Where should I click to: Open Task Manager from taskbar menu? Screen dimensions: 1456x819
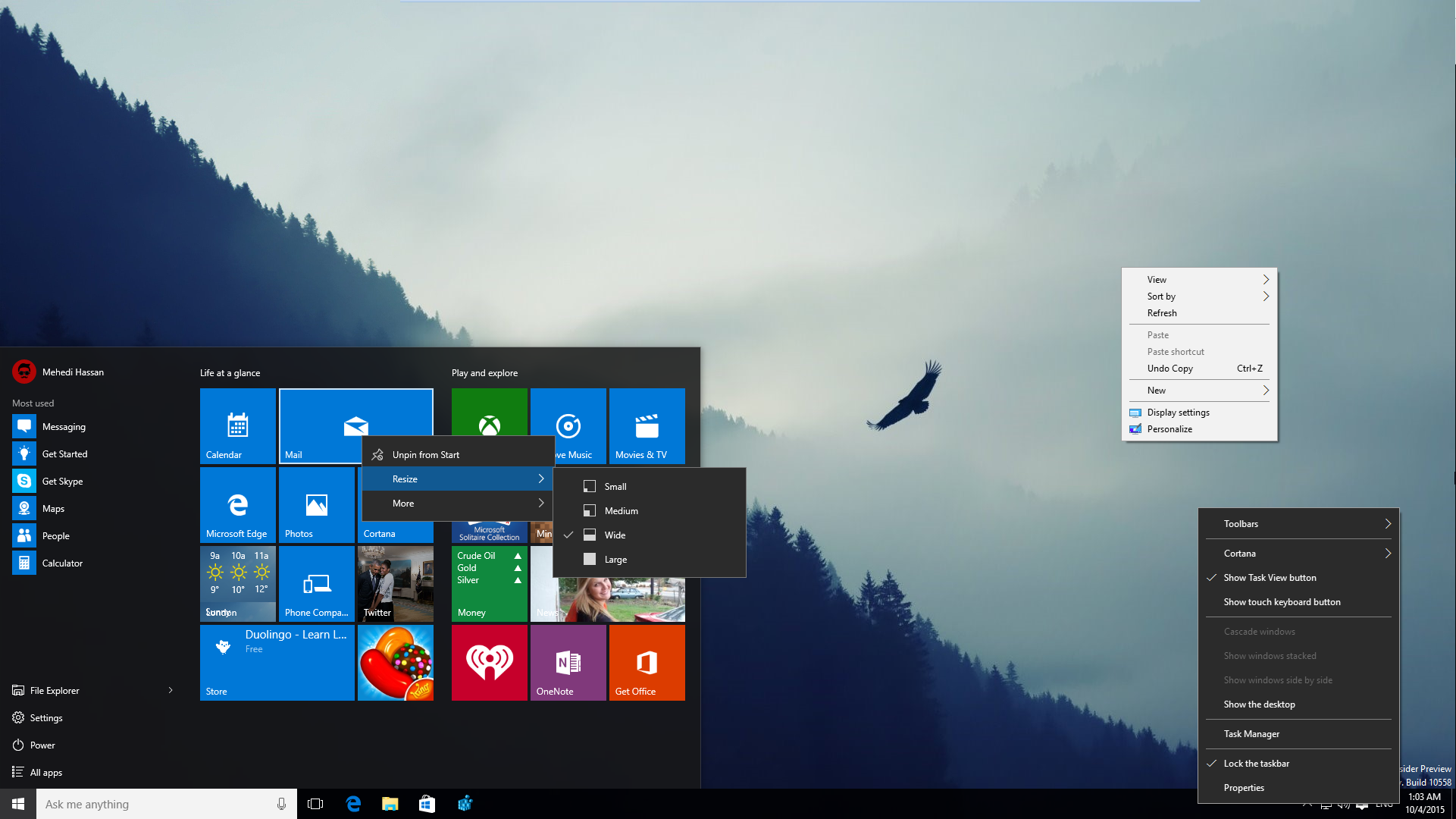point(1251,734)
